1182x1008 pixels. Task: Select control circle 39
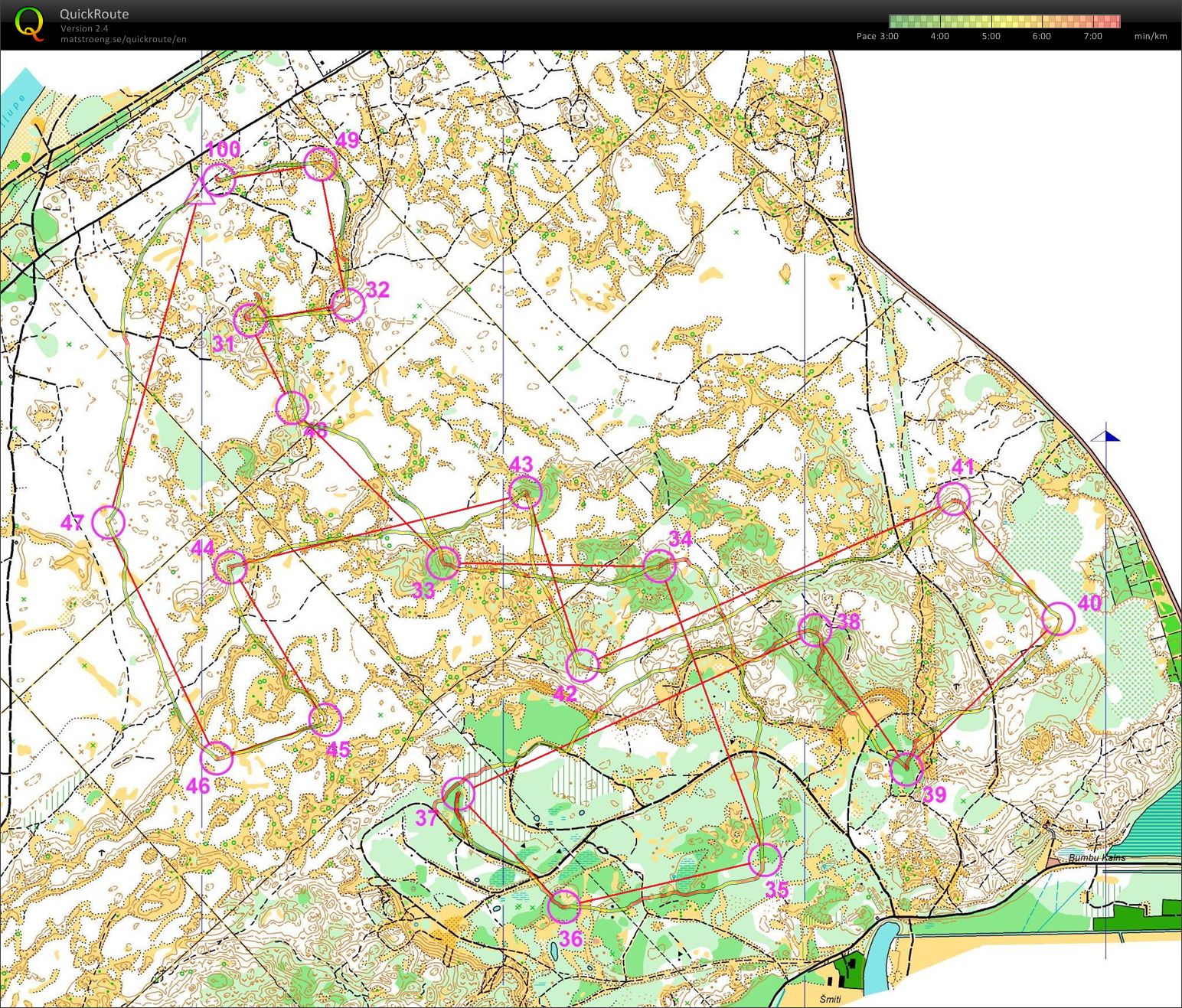click(906, 768)
